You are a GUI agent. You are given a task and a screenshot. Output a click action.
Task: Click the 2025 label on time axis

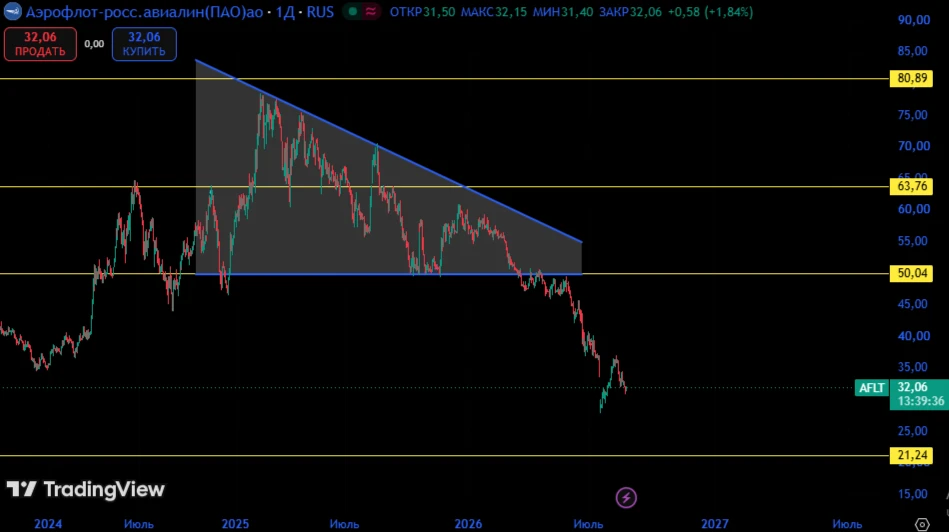coord(235,524)
